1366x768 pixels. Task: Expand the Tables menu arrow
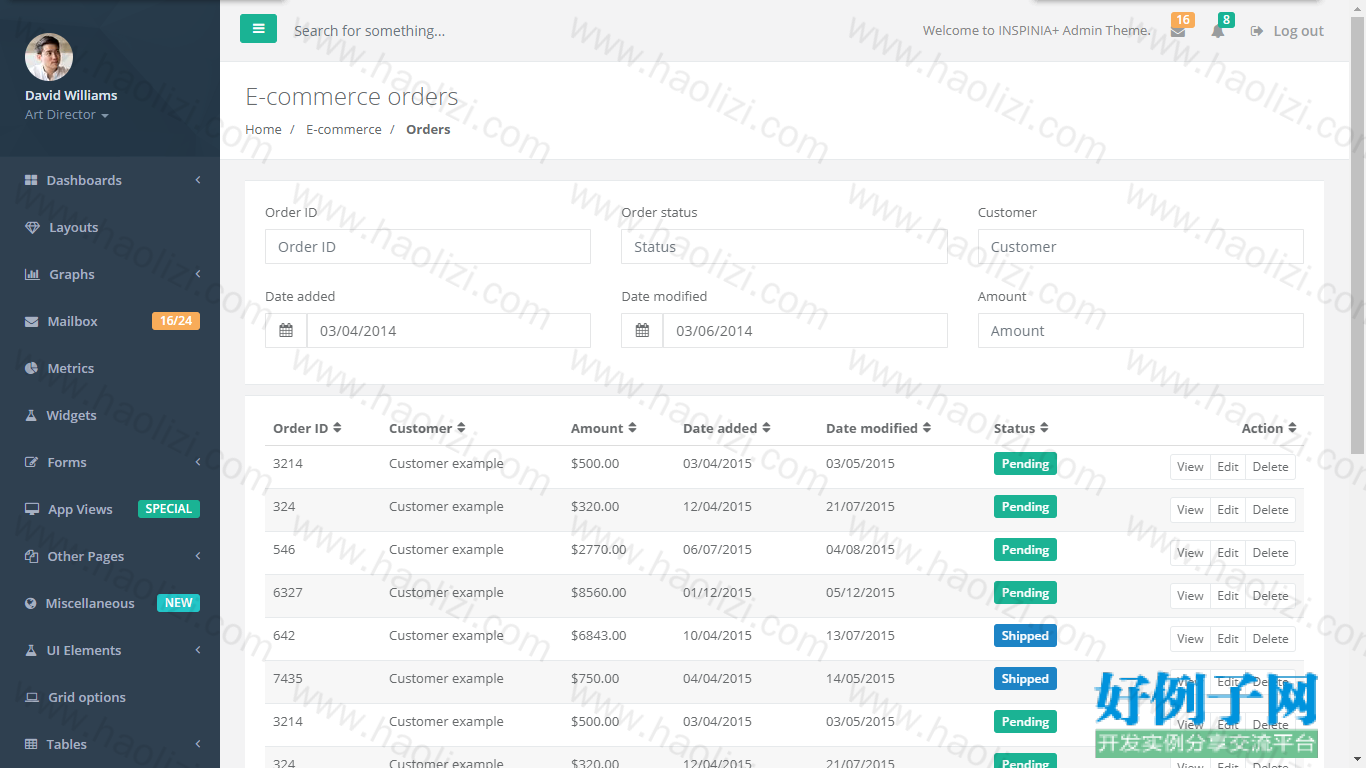click(198, 744)
